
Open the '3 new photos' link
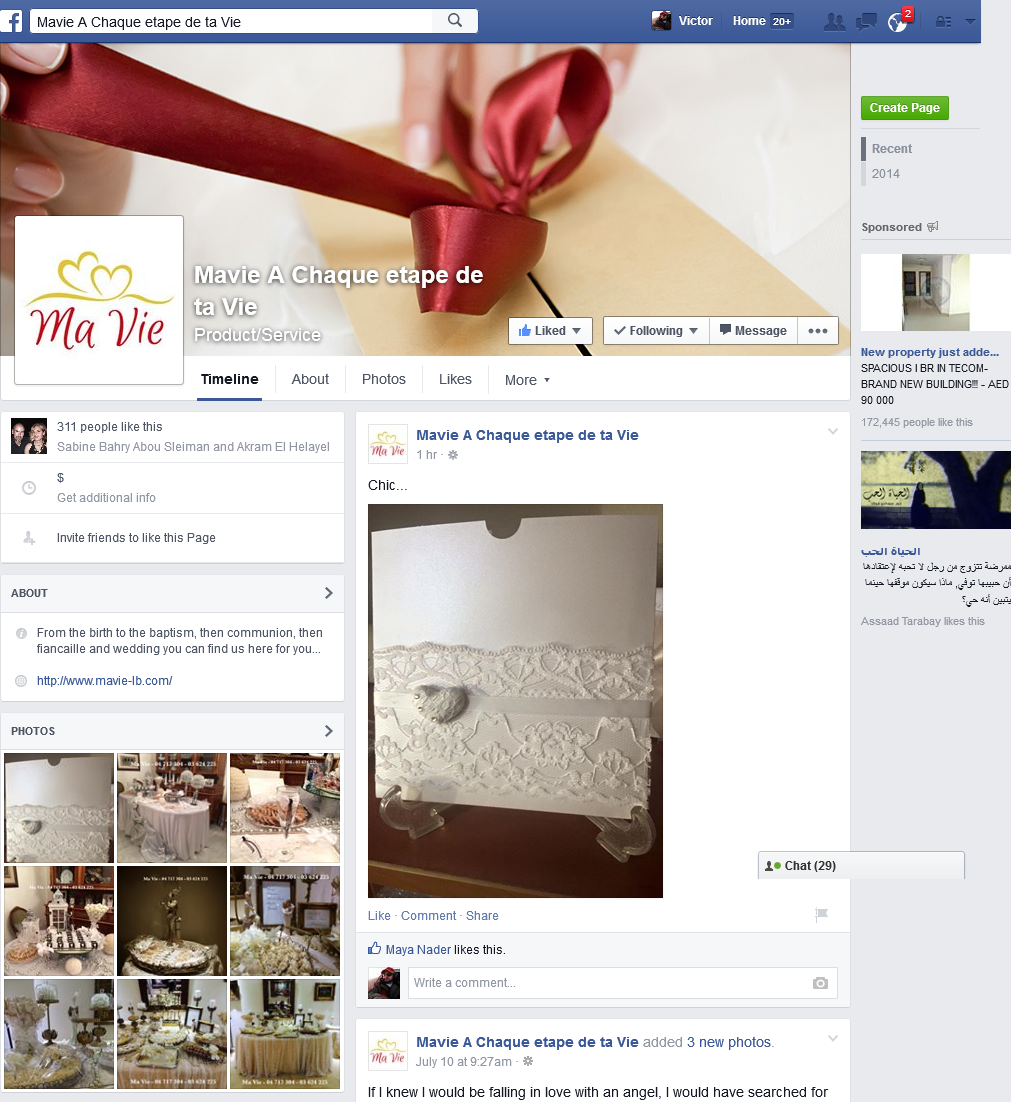(x=729, y=1042)
